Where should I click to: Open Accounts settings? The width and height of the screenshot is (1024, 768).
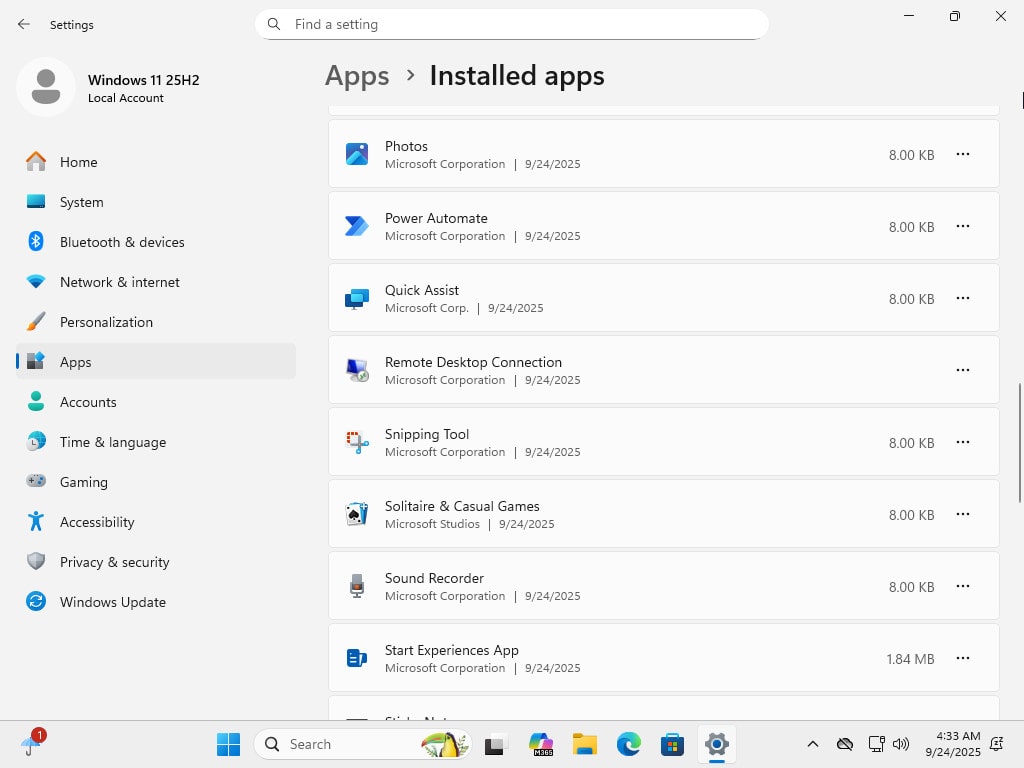coord(155,402)
